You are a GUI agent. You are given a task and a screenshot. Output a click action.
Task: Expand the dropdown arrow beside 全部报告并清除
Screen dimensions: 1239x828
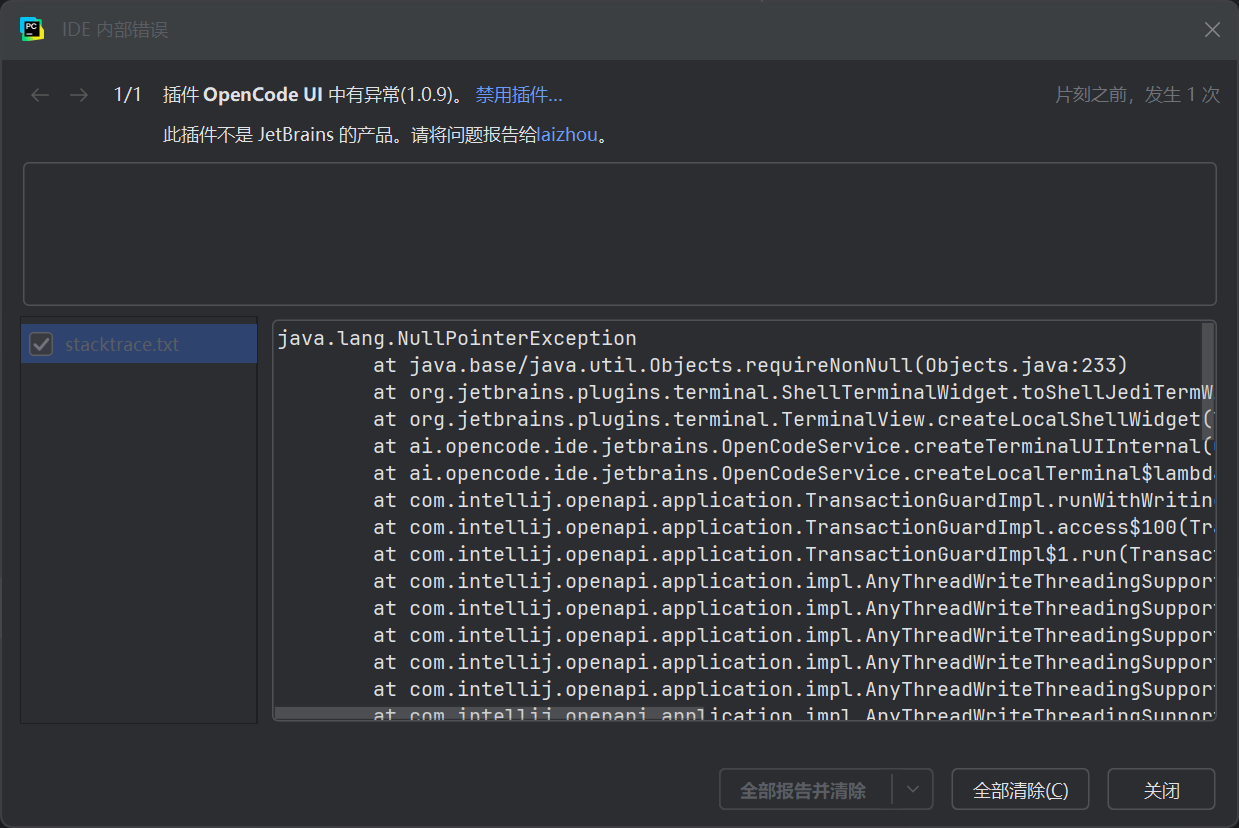pos(912,790)
